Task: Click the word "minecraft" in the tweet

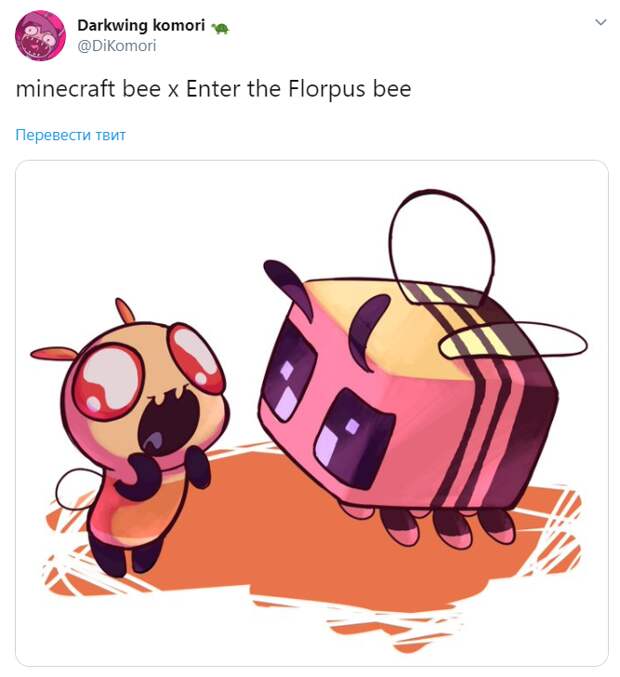Action: pyautogui.click(x=65, y=89)
